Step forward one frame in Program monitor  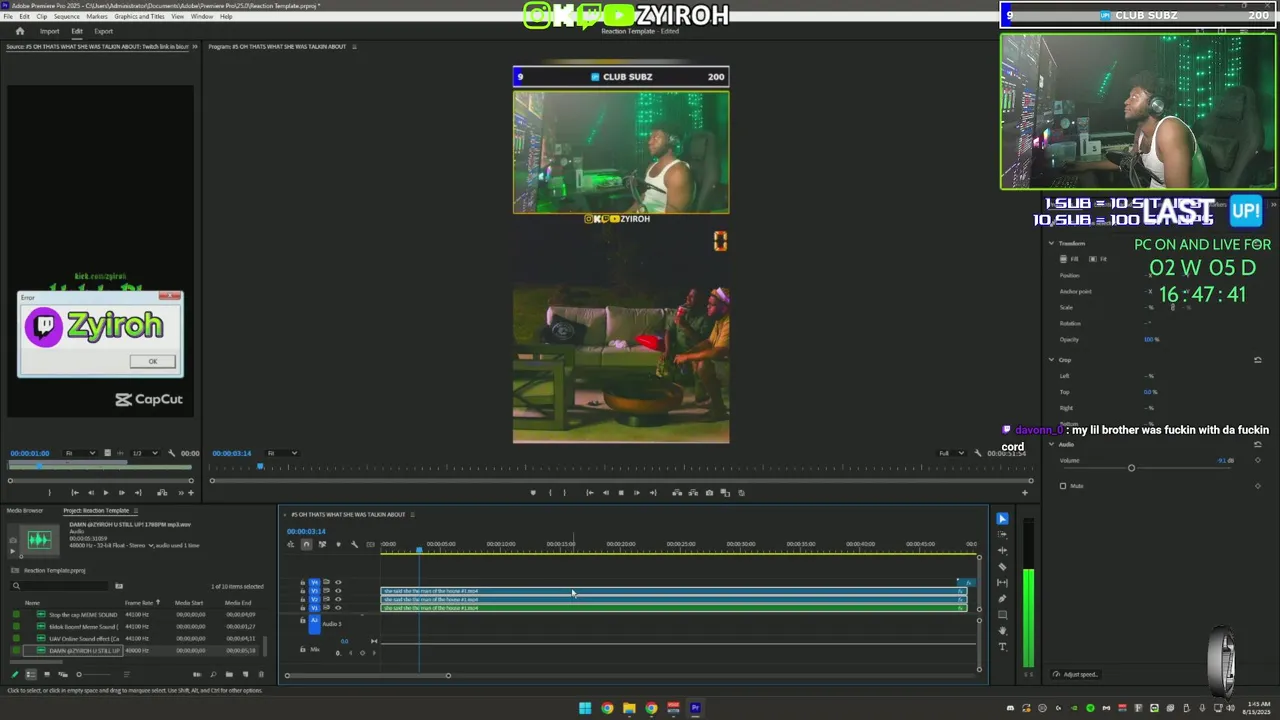click(x=637, y=492)
